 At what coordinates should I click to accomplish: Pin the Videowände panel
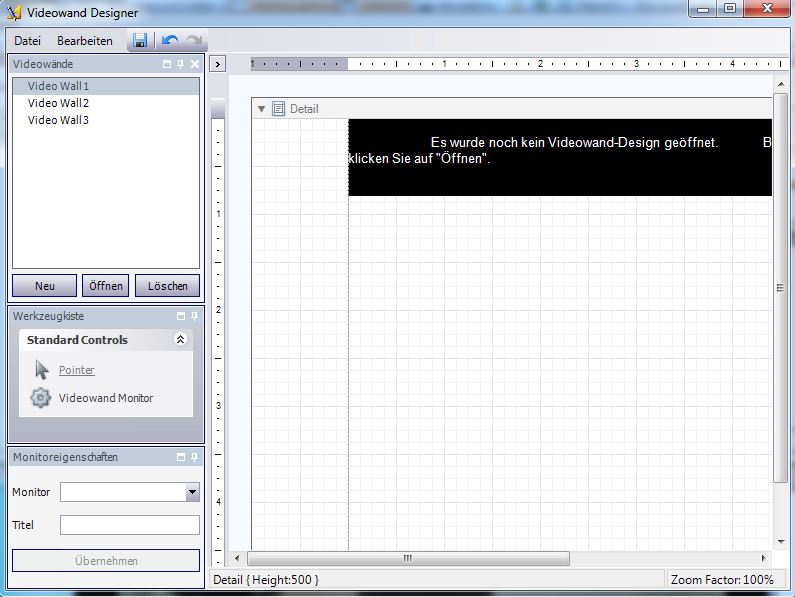(x=180, y=64)
